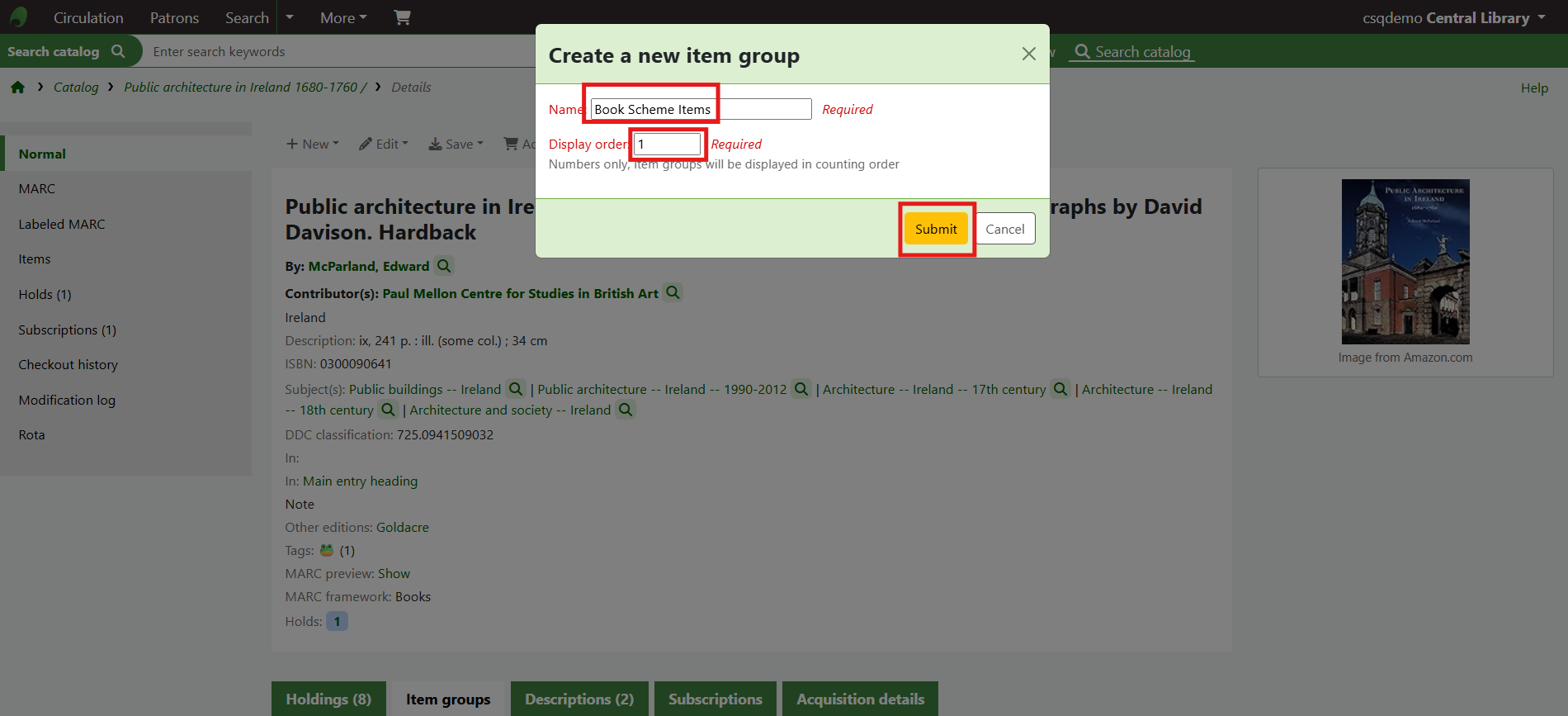This screenshot has height=716, width=1568.
Task: Switch to the Acquisition details tab
Action: [x=860, y=699]
